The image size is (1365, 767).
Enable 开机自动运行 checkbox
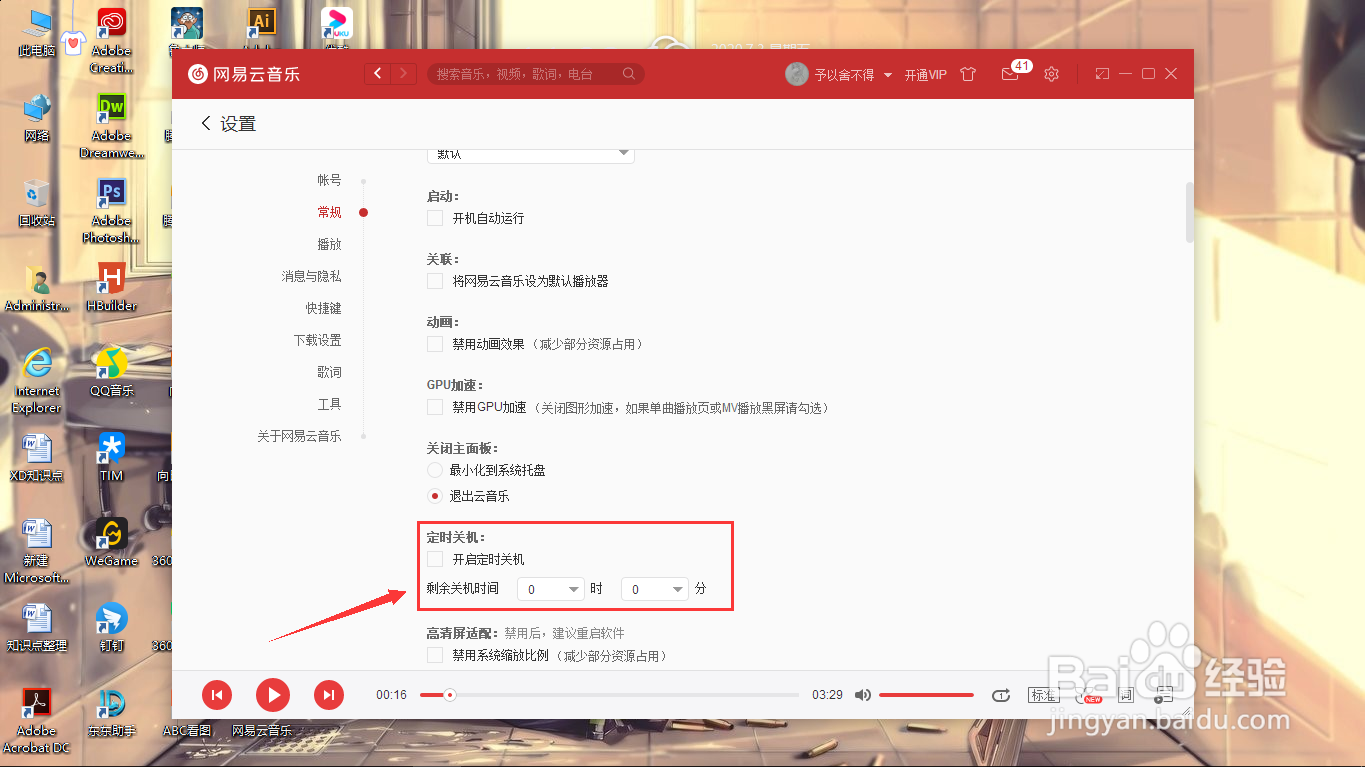(x=435, y=218)
